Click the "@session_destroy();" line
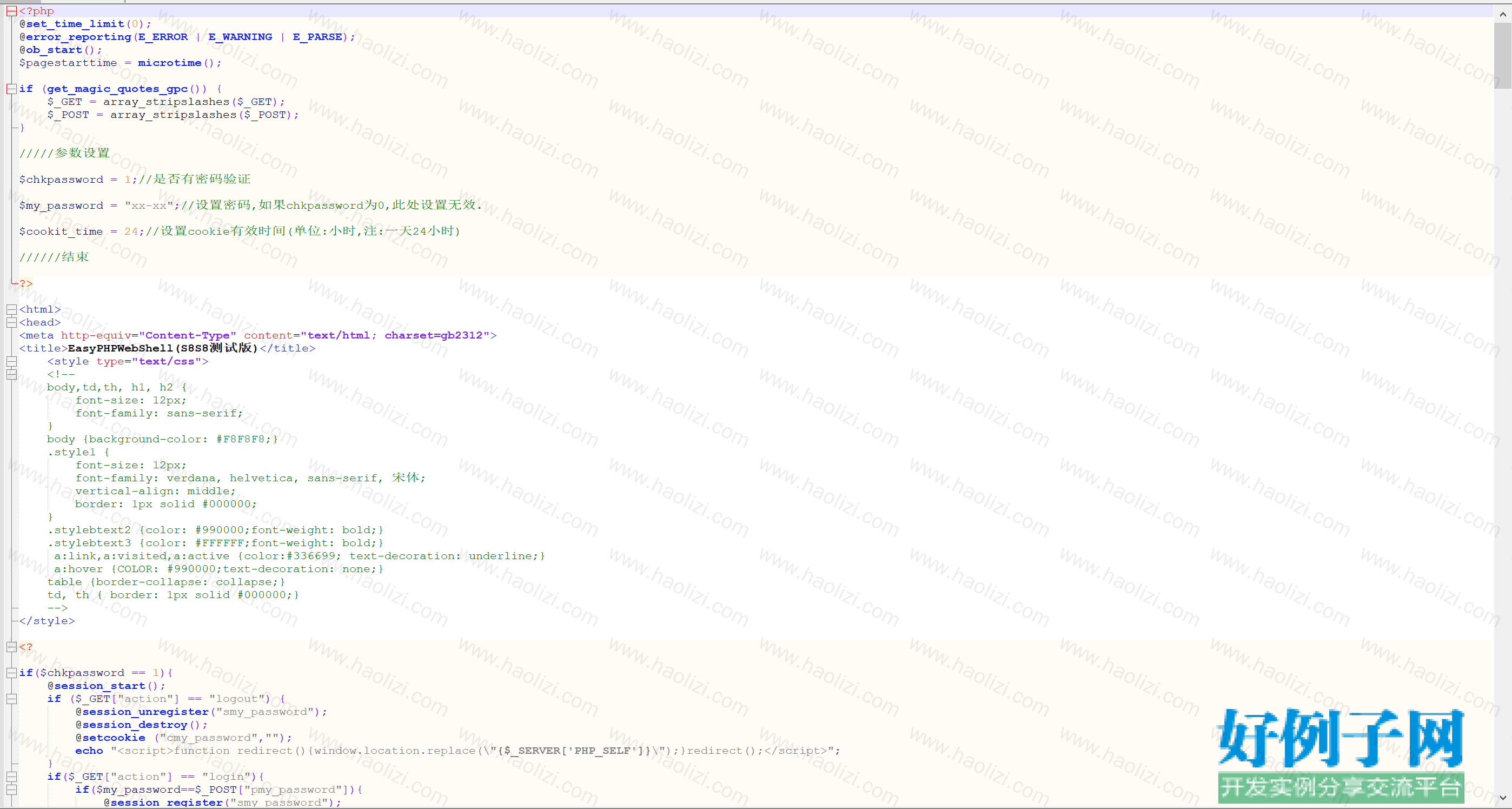 tap(142, 725)
